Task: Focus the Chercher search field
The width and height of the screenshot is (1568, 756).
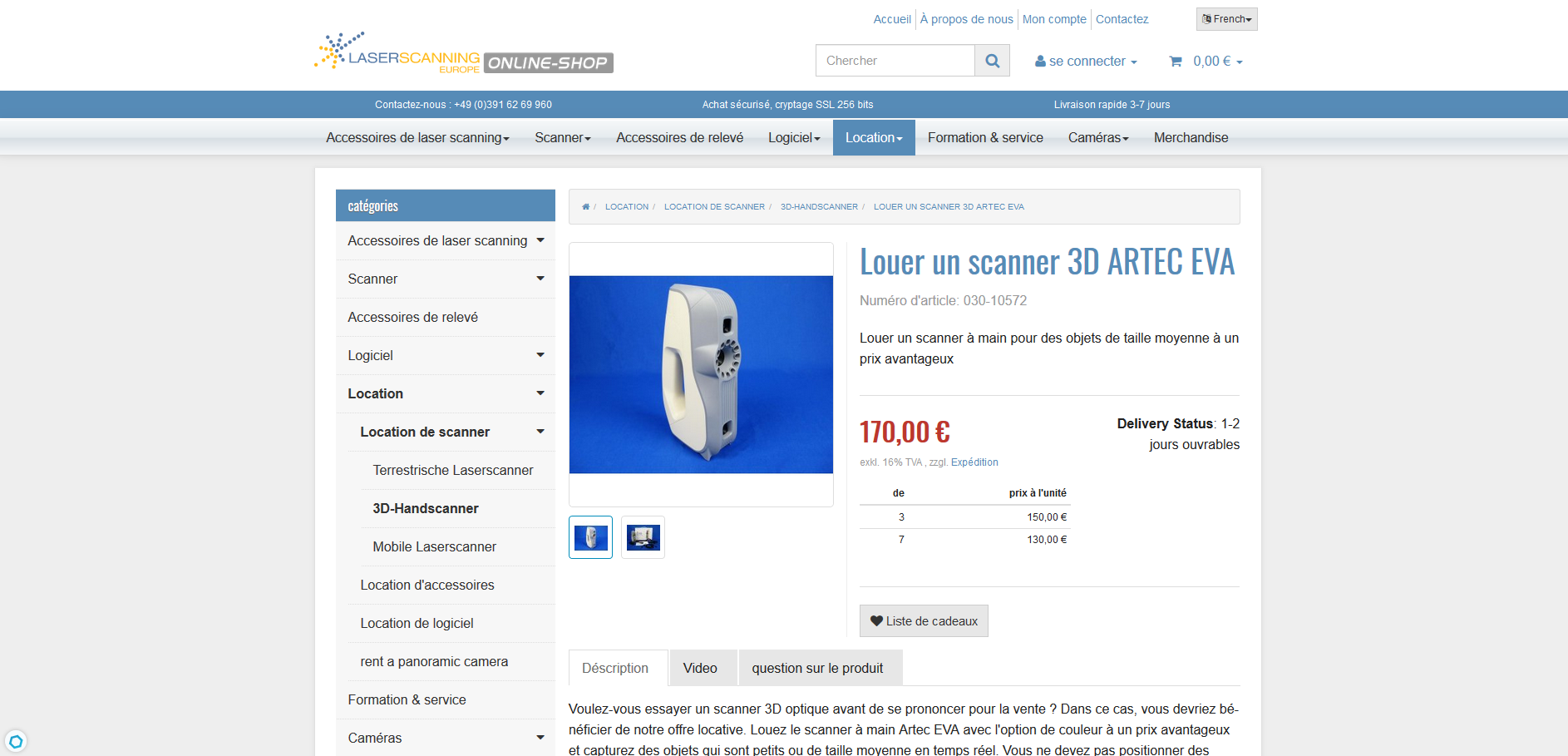Action: coord(895,61)
